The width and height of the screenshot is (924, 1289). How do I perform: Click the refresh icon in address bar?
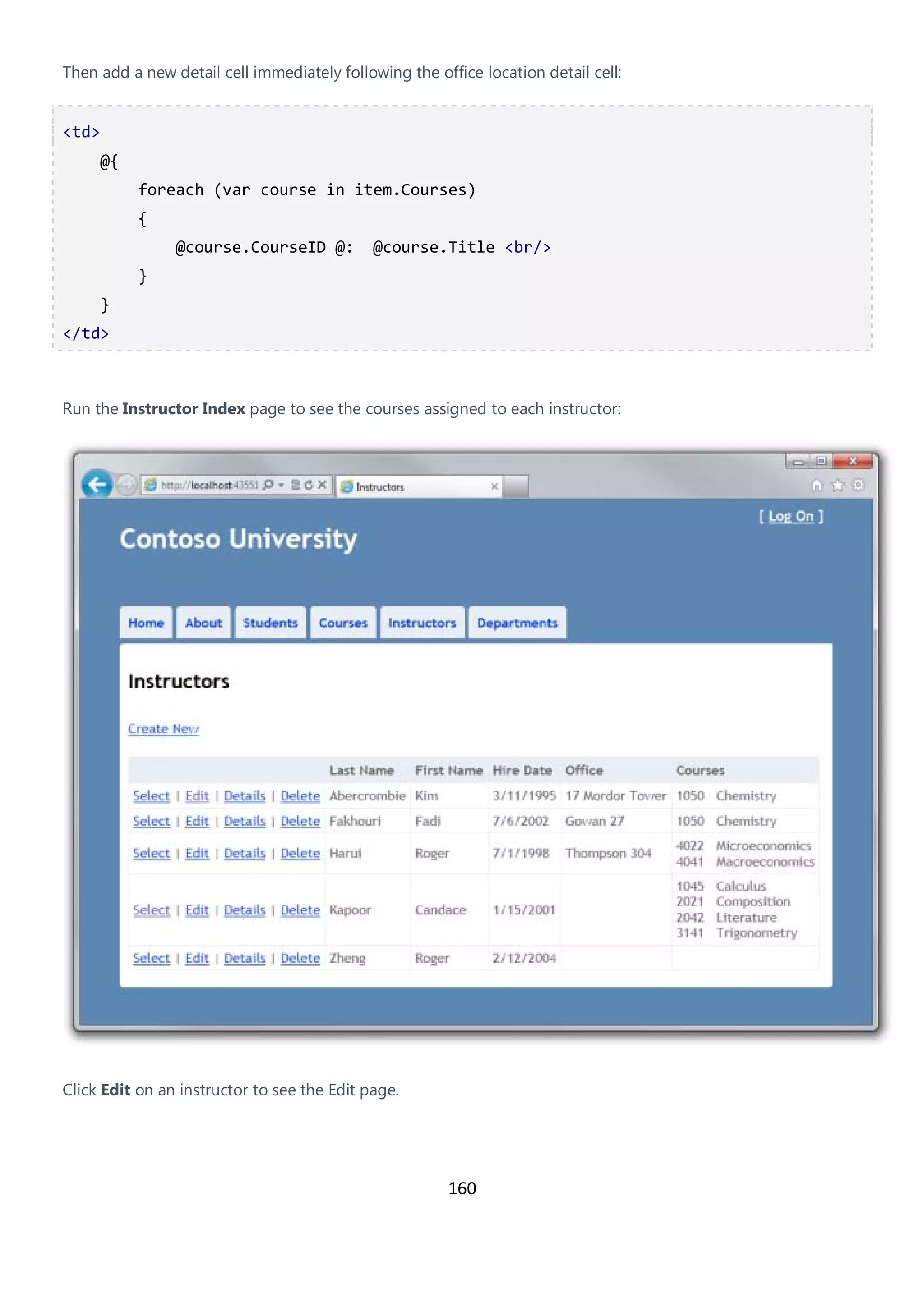pyautogui.click(x=308, y=484)
